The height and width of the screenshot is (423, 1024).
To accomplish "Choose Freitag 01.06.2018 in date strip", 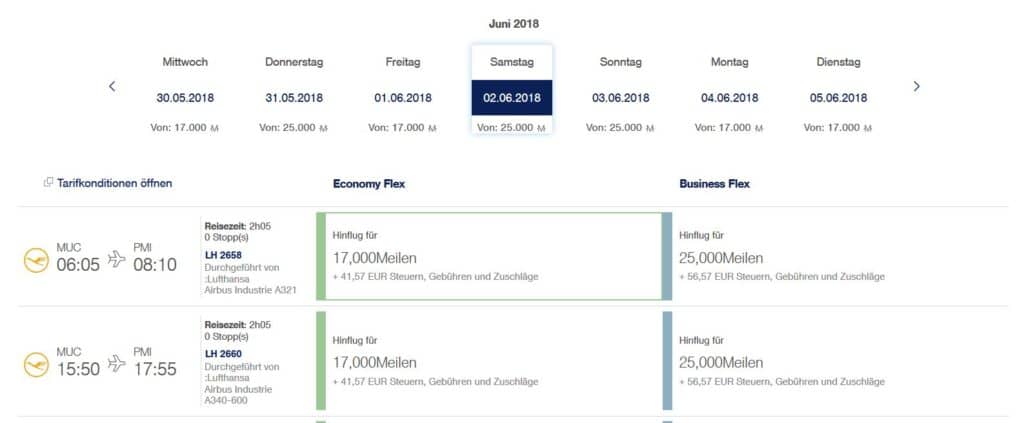I will 403,91.
